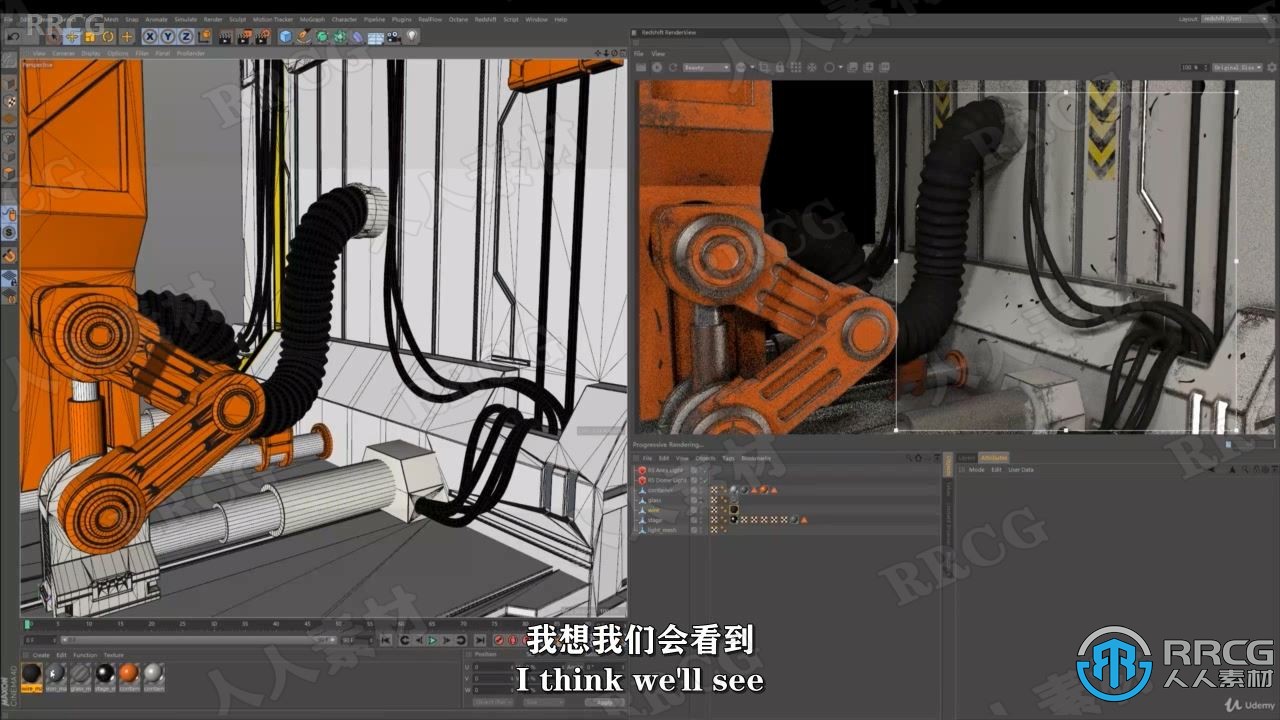Click the RenderView snowflake freeze icon

[811, 67]
